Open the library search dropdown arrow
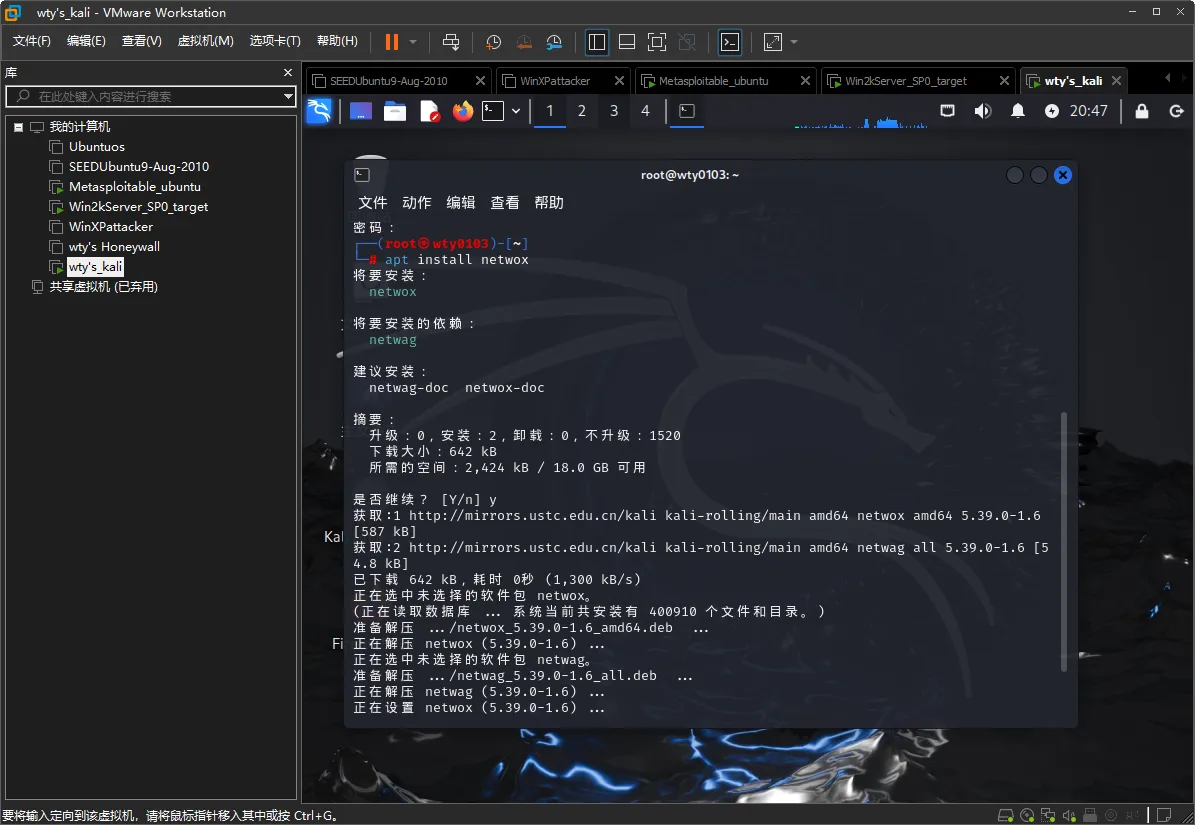 [288, 96]
